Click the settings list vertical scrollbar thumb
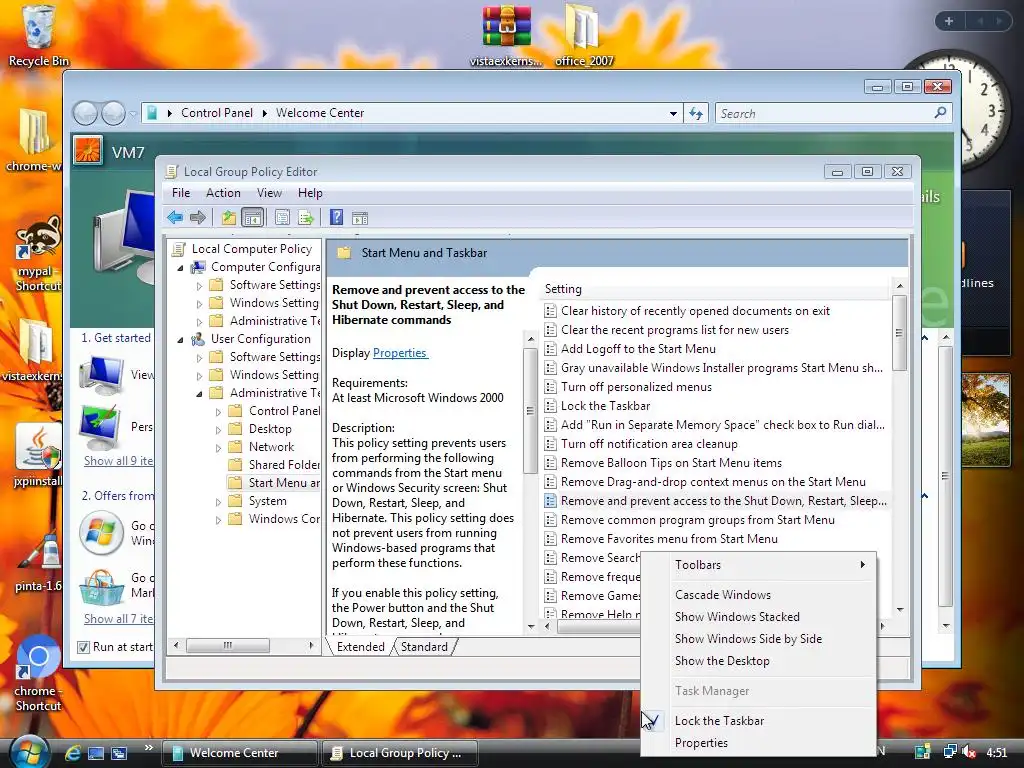 coord(899,333)
